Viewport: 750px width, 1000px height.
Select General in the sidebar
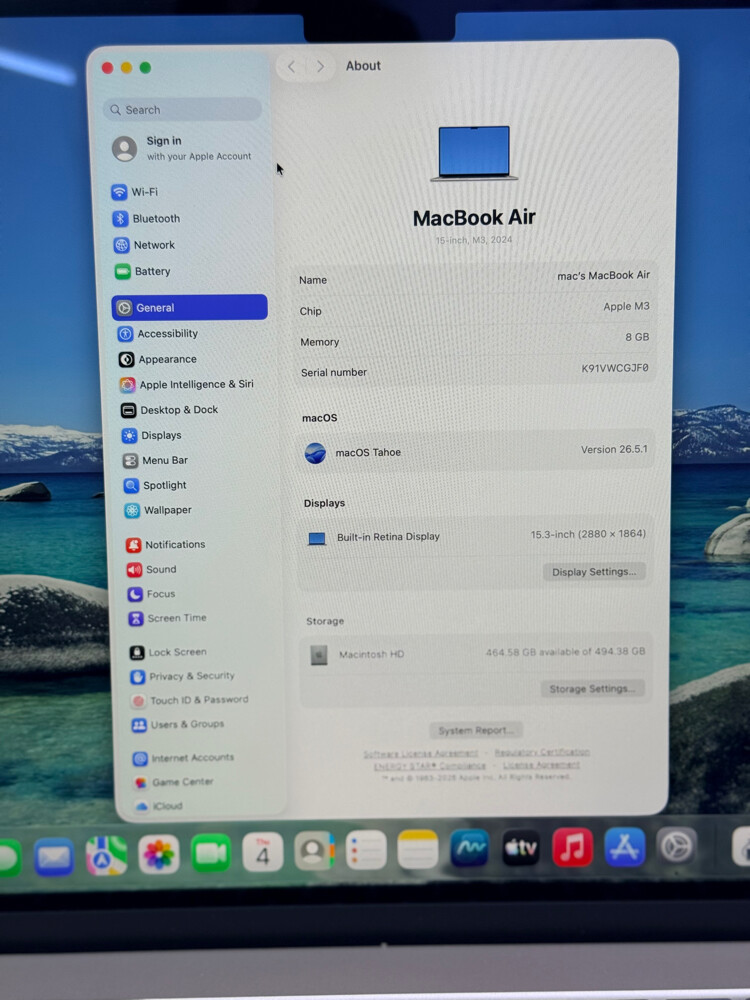(x=189, y=307)
